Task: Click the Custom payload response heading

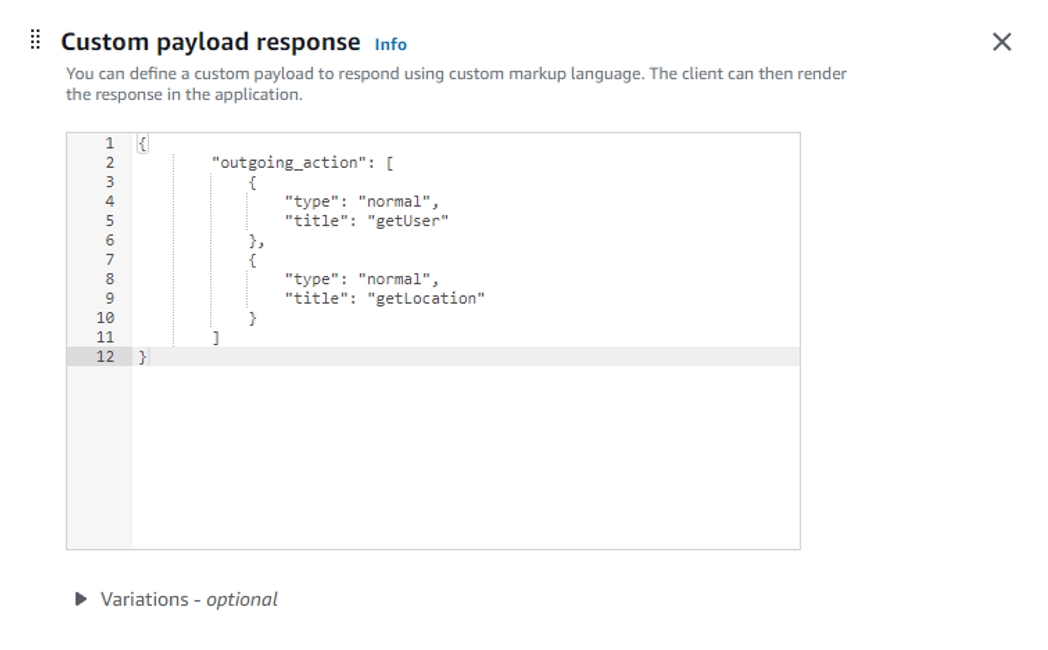Action: [210, 42]
